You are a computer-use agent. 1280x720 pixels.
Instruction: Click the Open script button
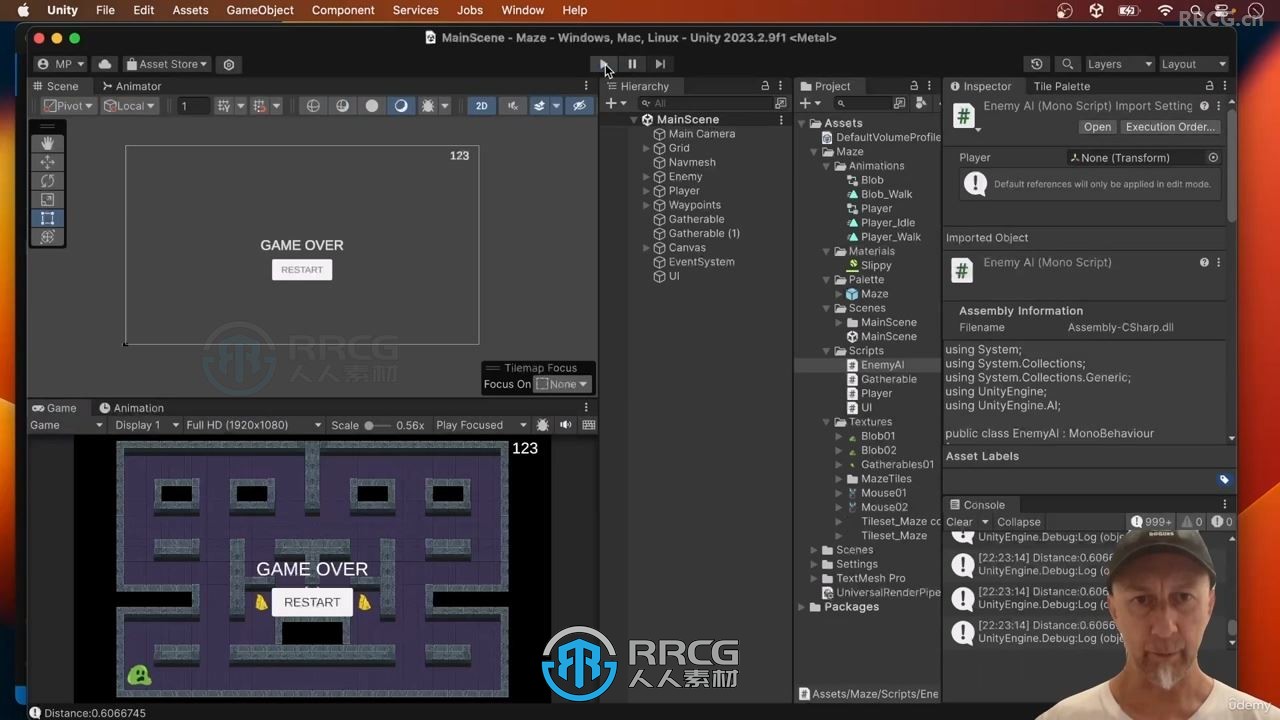pos(1097,127)
